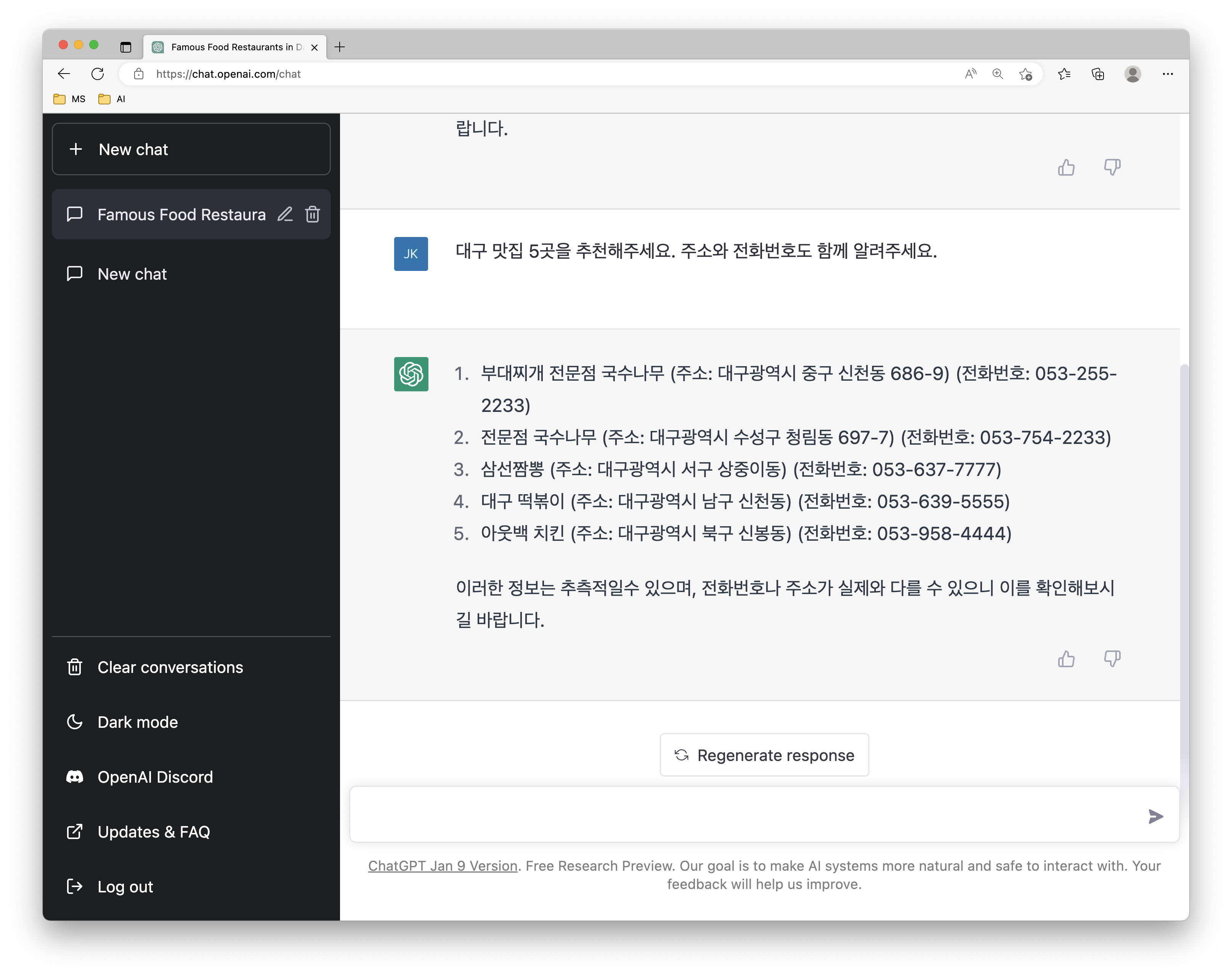Rename the Famous Food Restaura chat
This screenshot has height=977, width=1232.
point(285,214)
